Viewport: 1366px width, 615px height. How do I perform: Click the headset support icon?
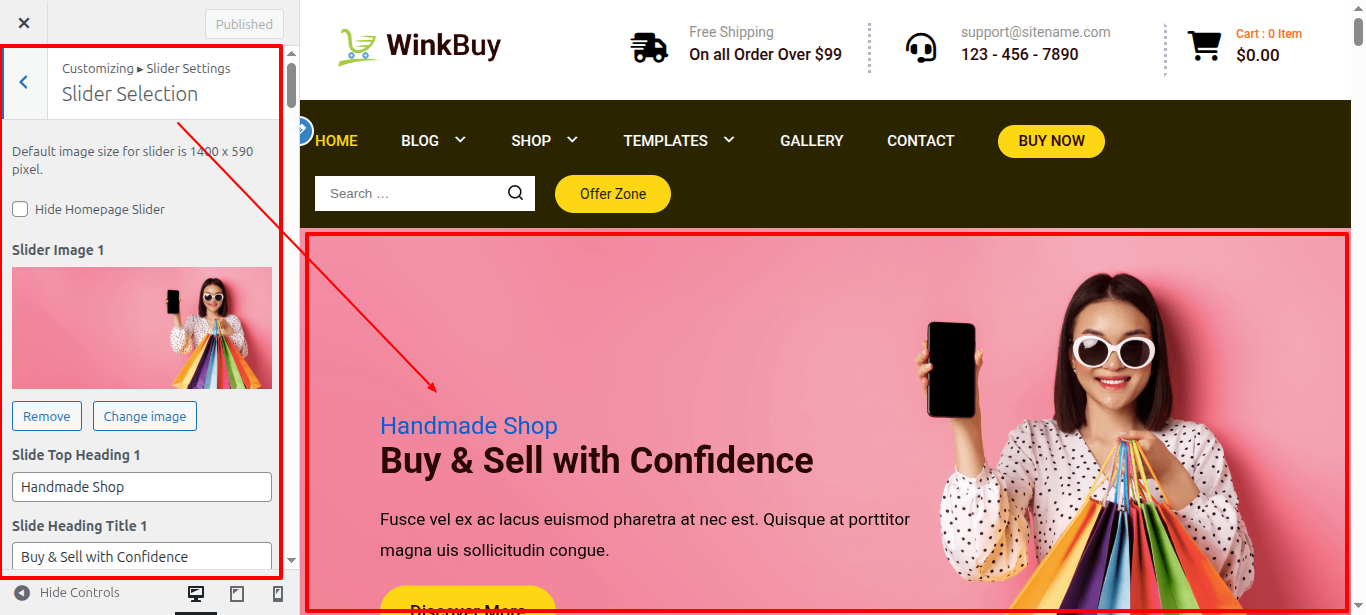click(x=921, y=48)
